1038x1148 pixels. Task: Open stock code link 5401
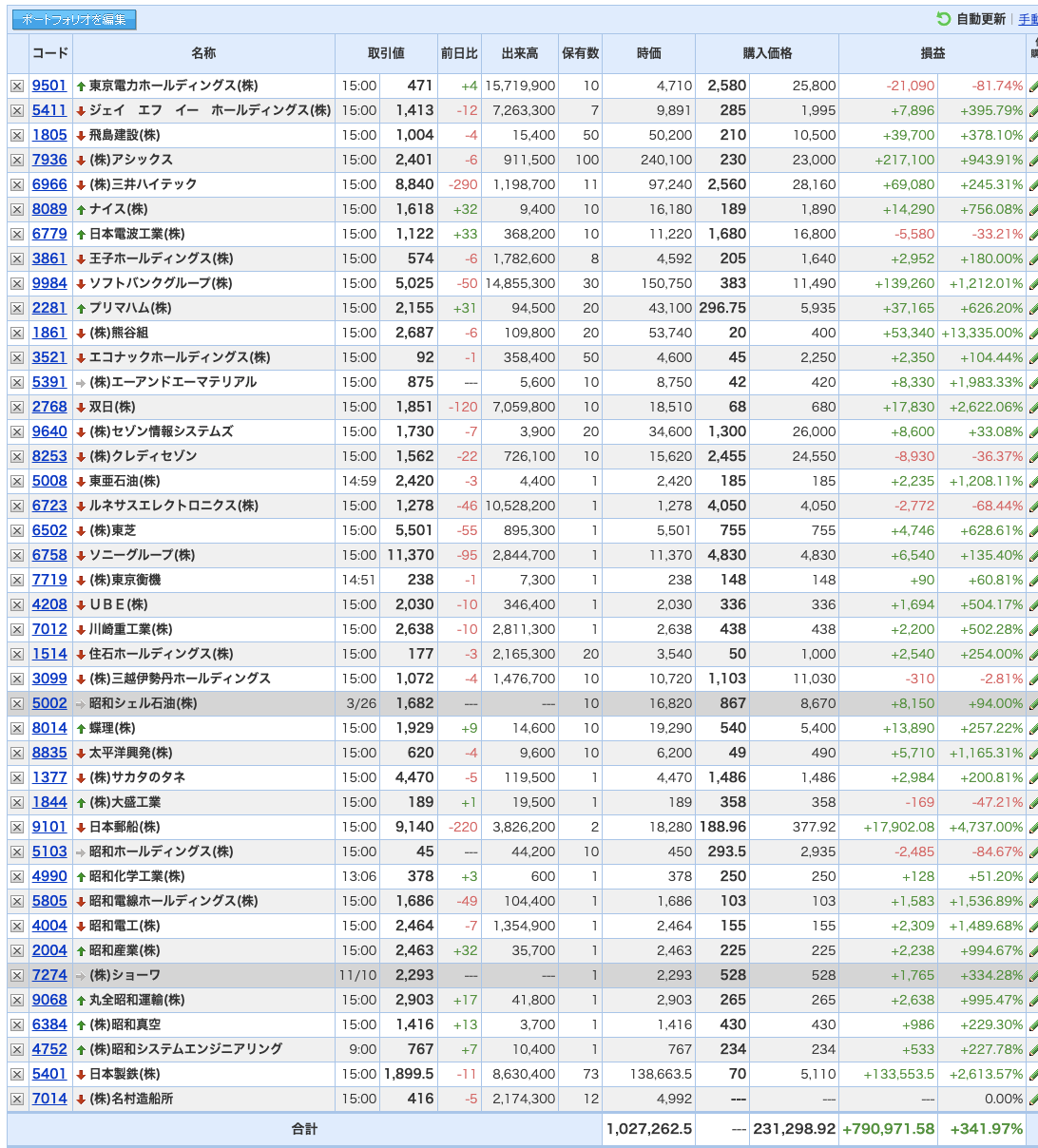[x=49, y=1074]
